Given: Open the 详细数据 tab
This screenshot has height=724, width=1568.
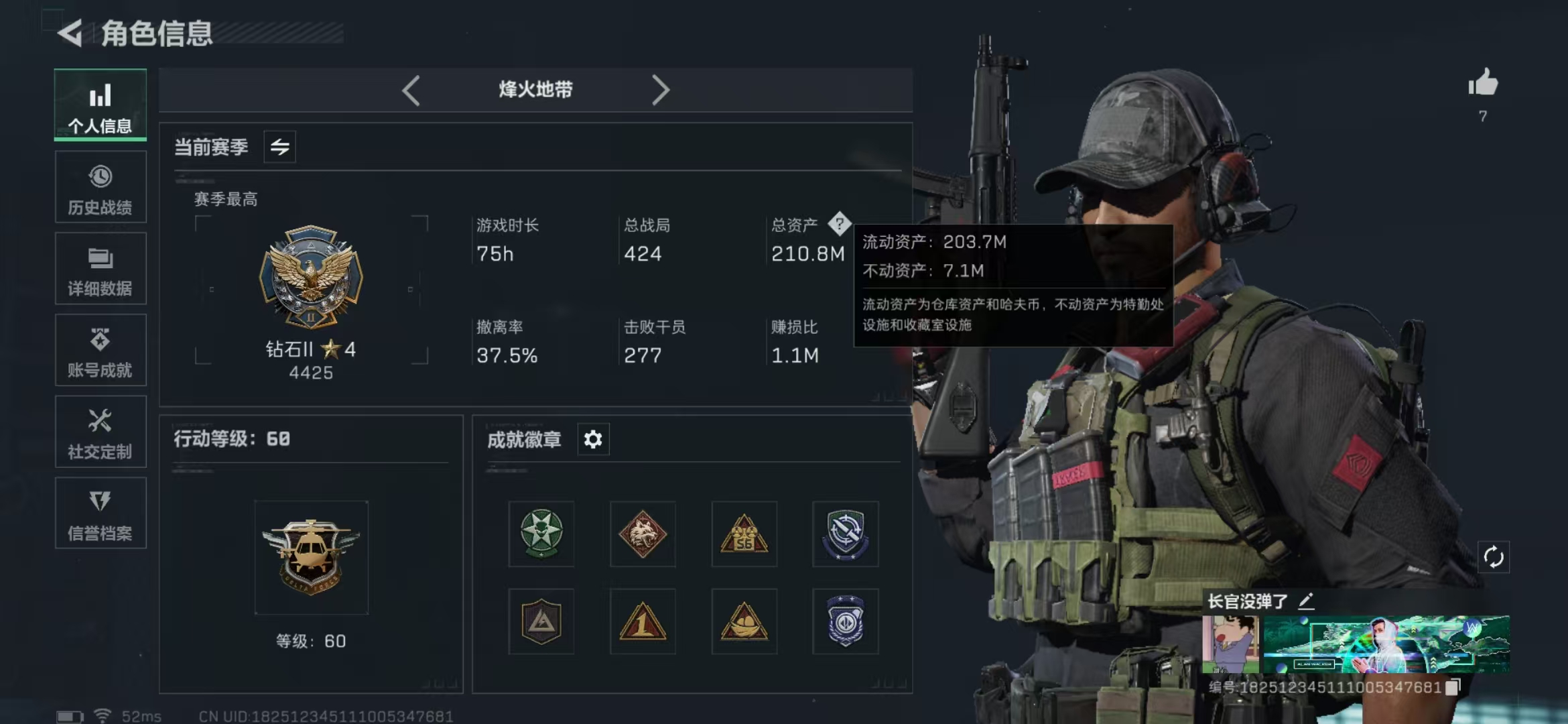Looking at the screenshot, I should (x=101, y=269).
